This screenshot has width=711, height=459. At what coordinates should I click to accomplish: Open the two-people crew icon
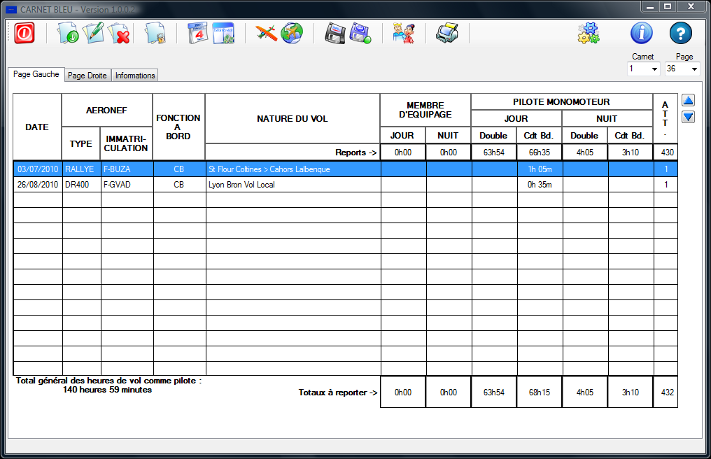[x=404, y=33]
